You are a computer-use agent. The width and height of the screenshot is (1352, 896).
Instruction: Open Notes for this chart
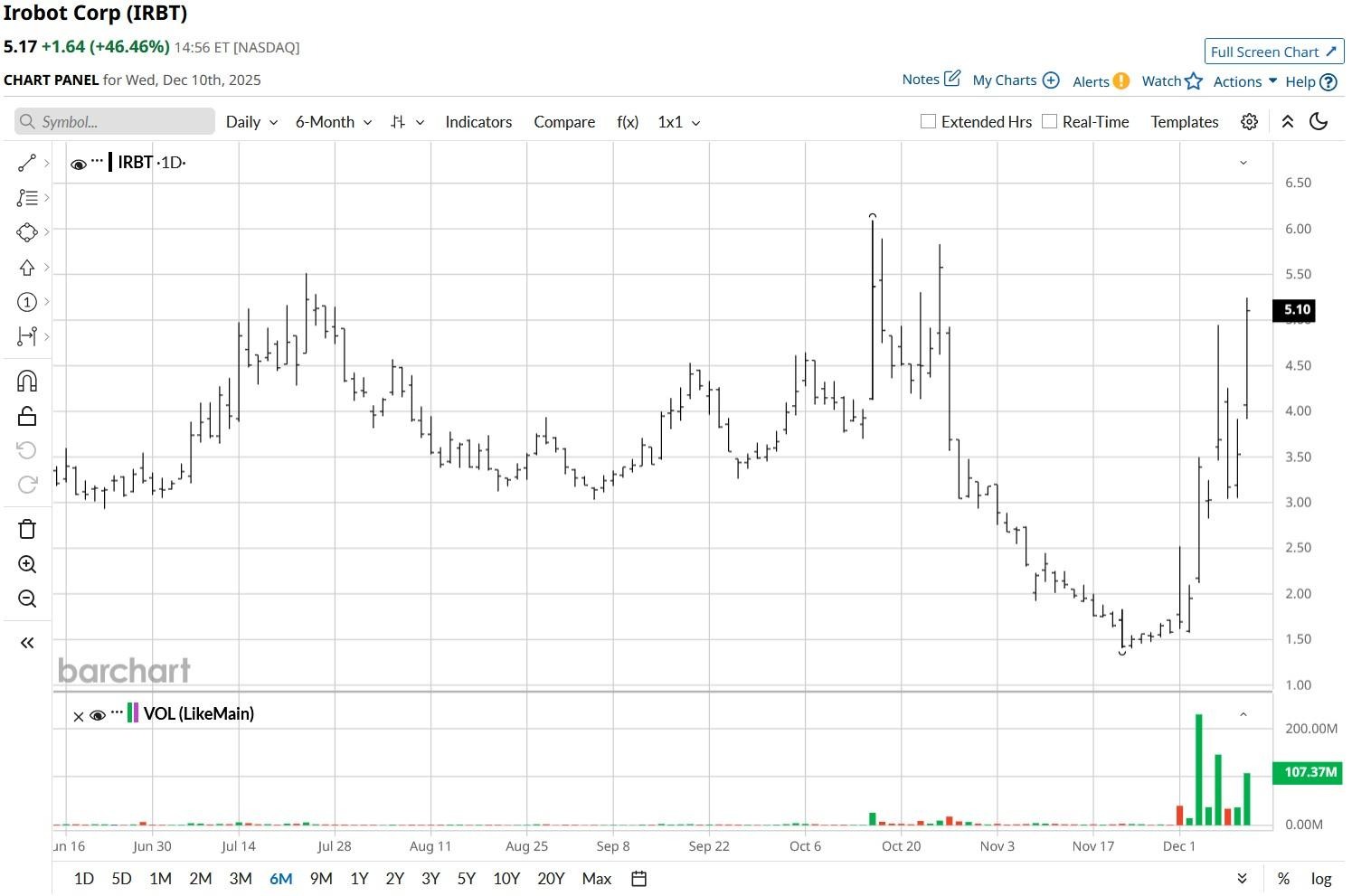[x=931, y=80]
